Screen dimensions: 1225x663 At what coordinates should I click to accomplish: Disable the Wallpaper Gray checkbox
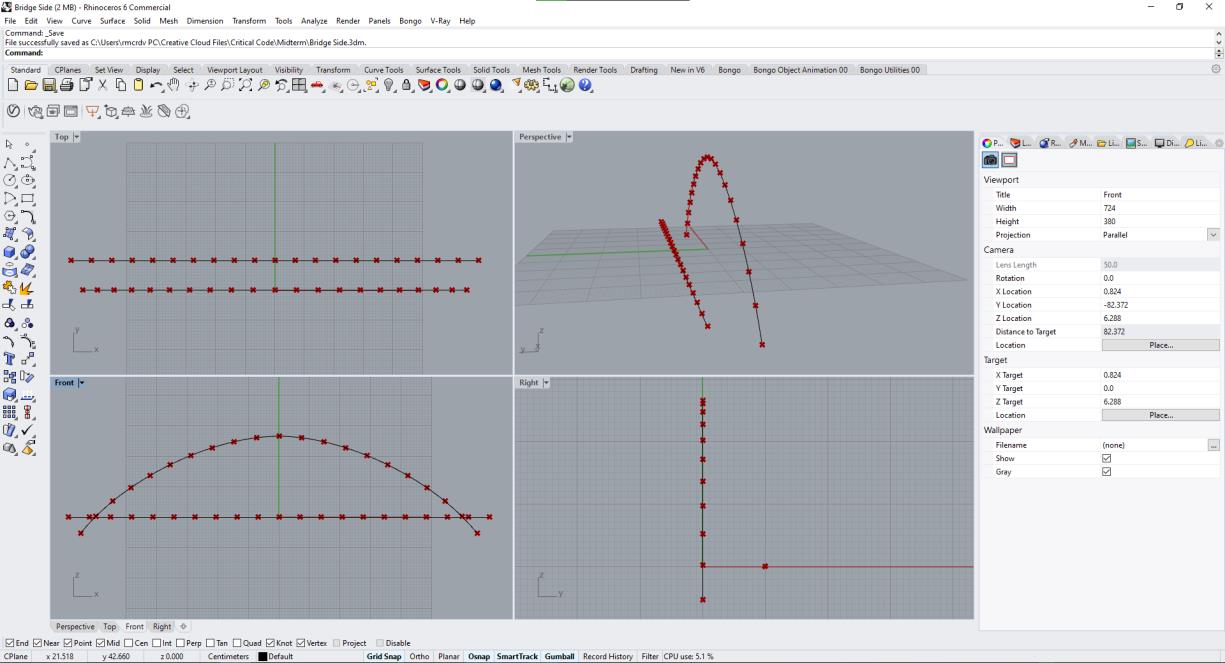1106,472
